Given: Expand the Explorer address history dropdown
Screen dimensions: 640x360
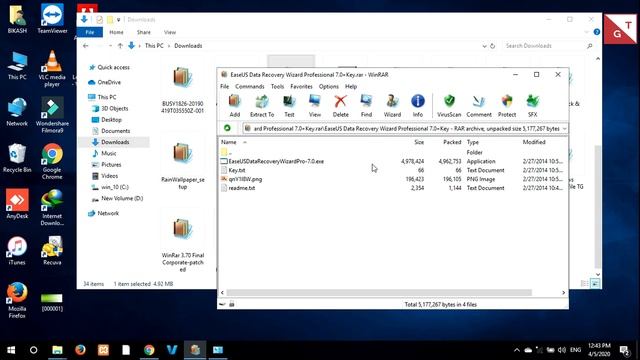Looking at the screenshot, I should (x=484, y=46).
